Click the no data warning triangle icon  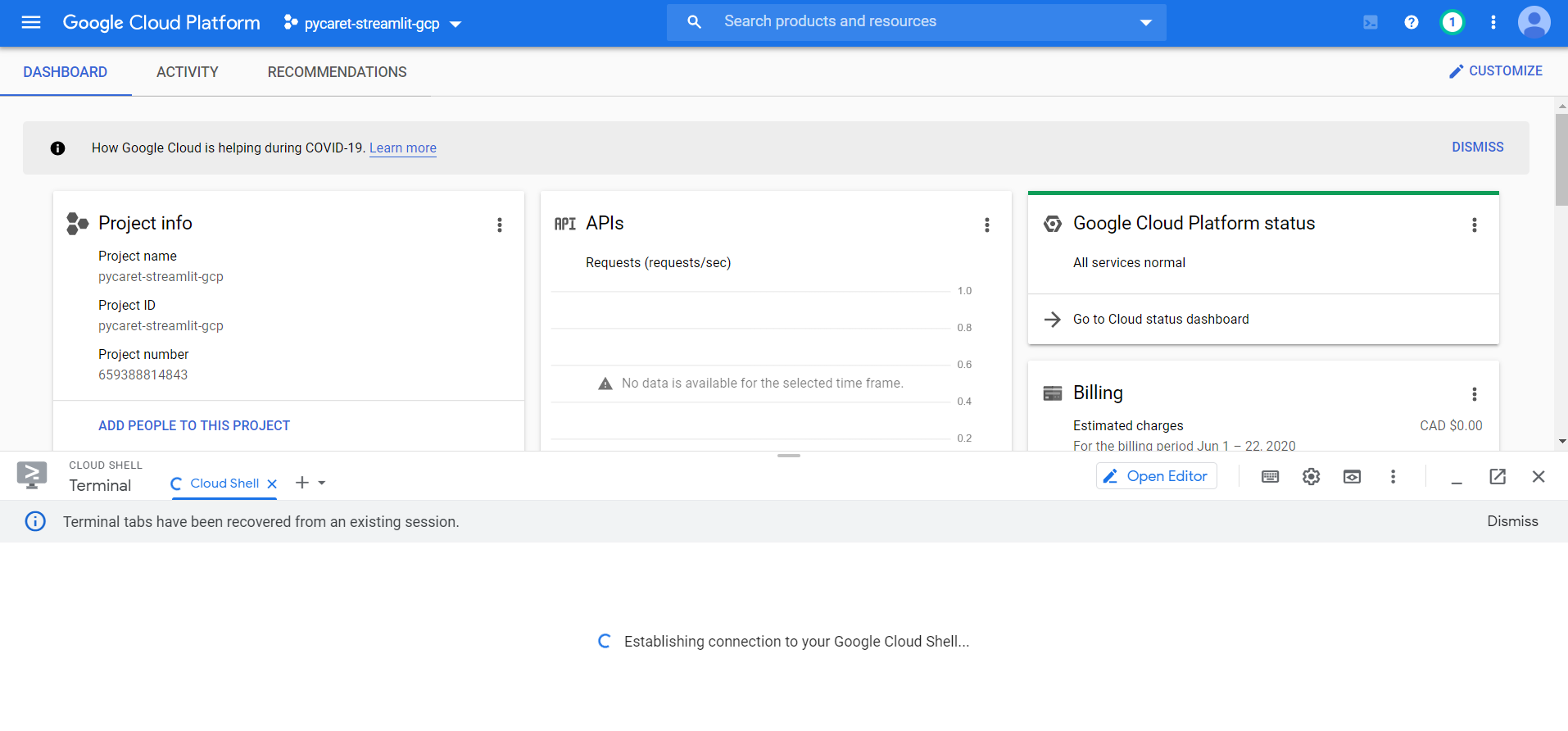(605, 384)
